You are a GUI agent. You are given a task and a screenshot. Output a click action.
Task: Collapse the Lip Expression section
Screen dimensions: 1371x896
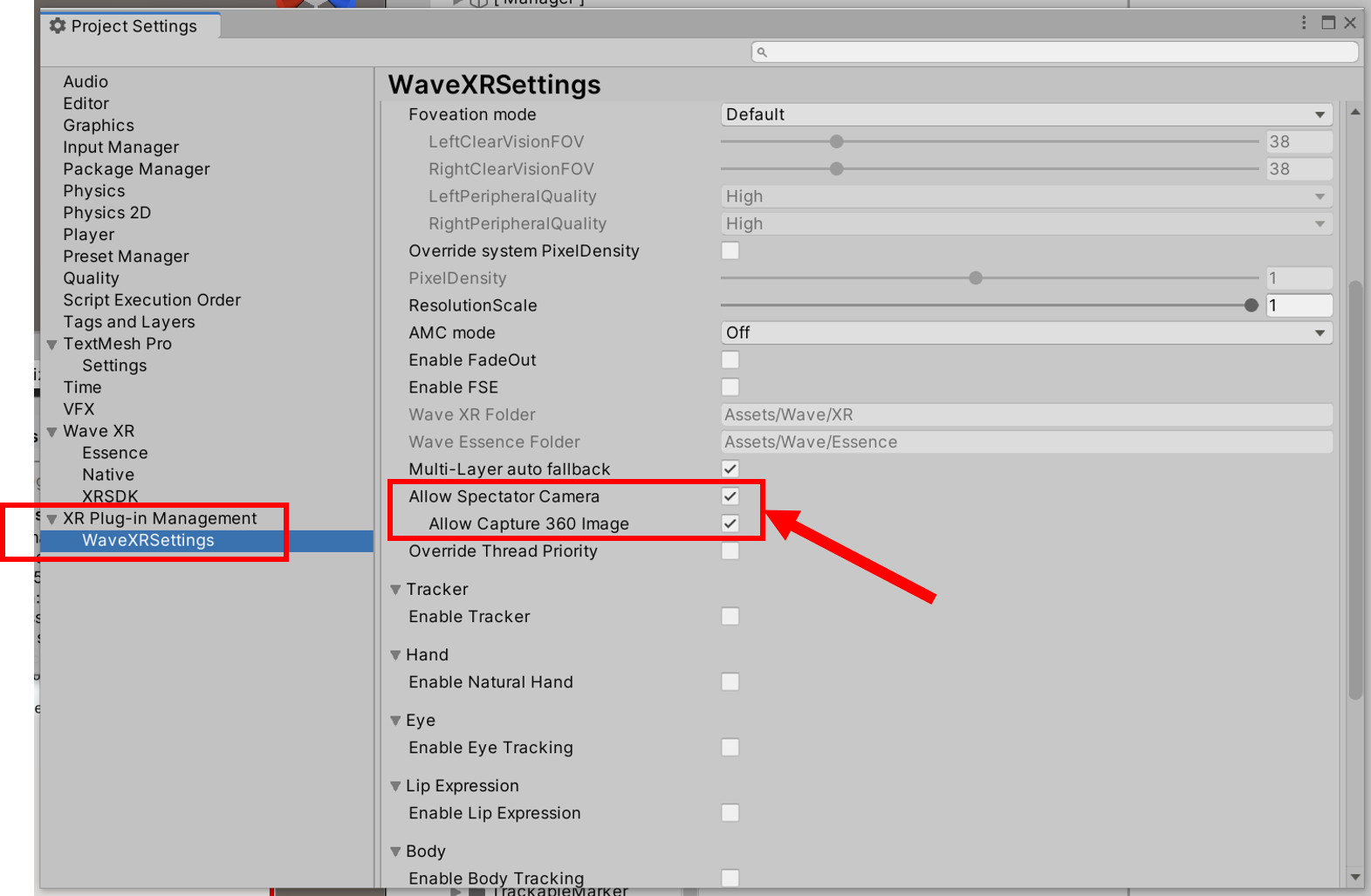tap(395, 786)
